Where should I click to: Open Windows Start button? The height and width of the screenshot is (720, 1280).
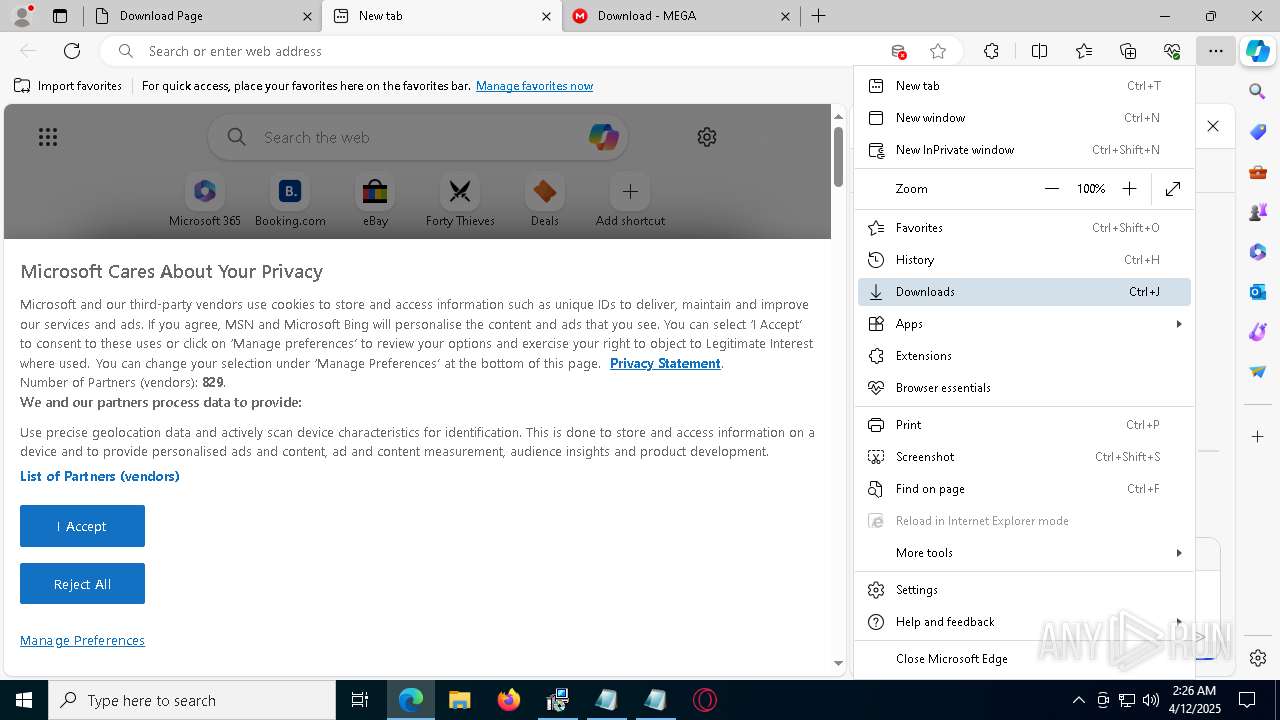pos(24,700)
